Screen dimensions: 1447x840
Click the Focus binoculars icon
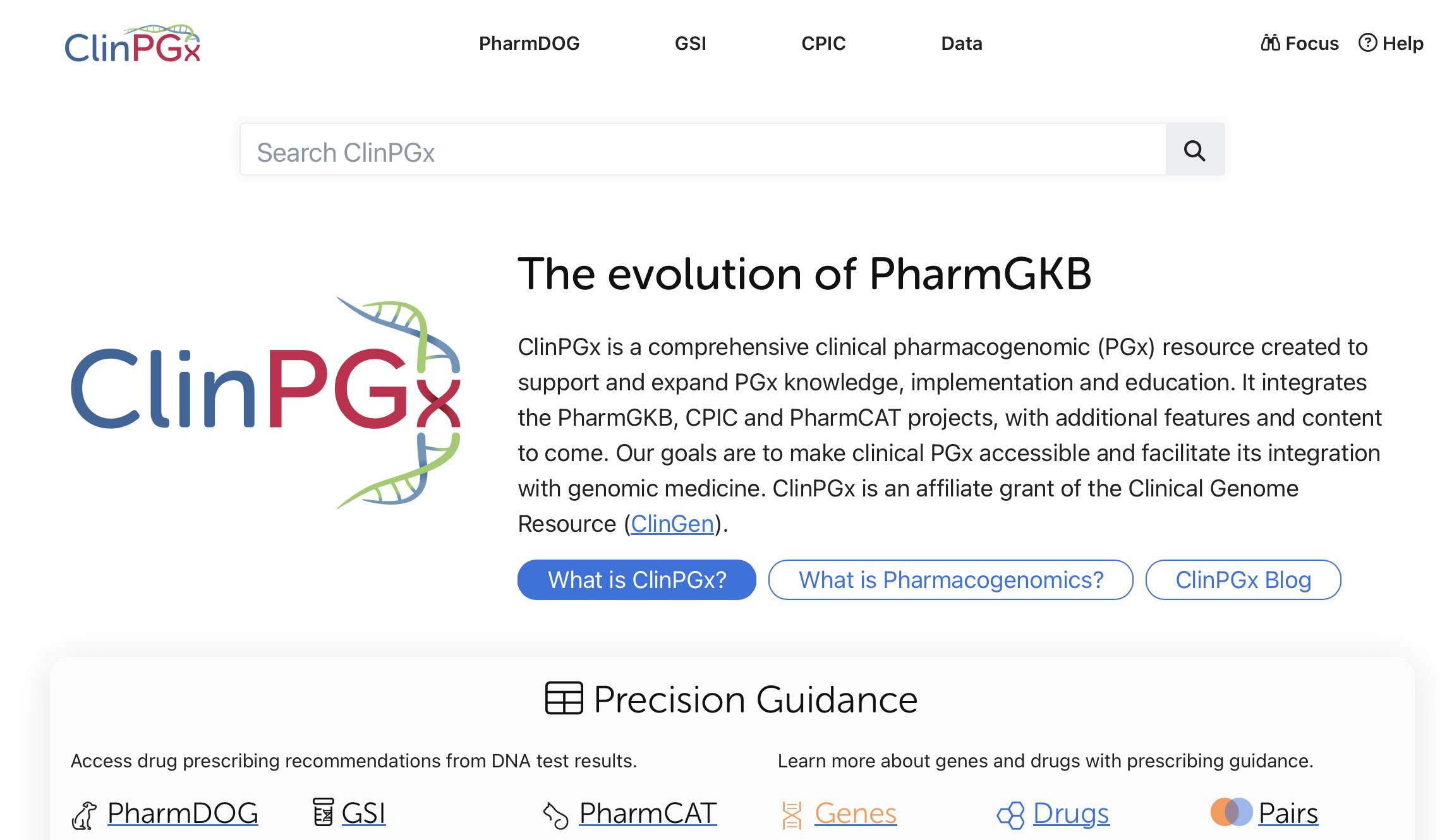pos(1271,43)
